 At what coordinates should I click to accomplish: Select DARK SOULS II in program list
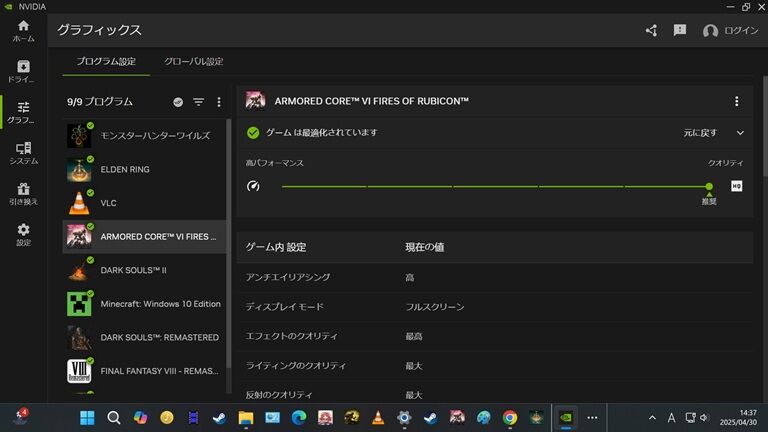click(144, 270)
